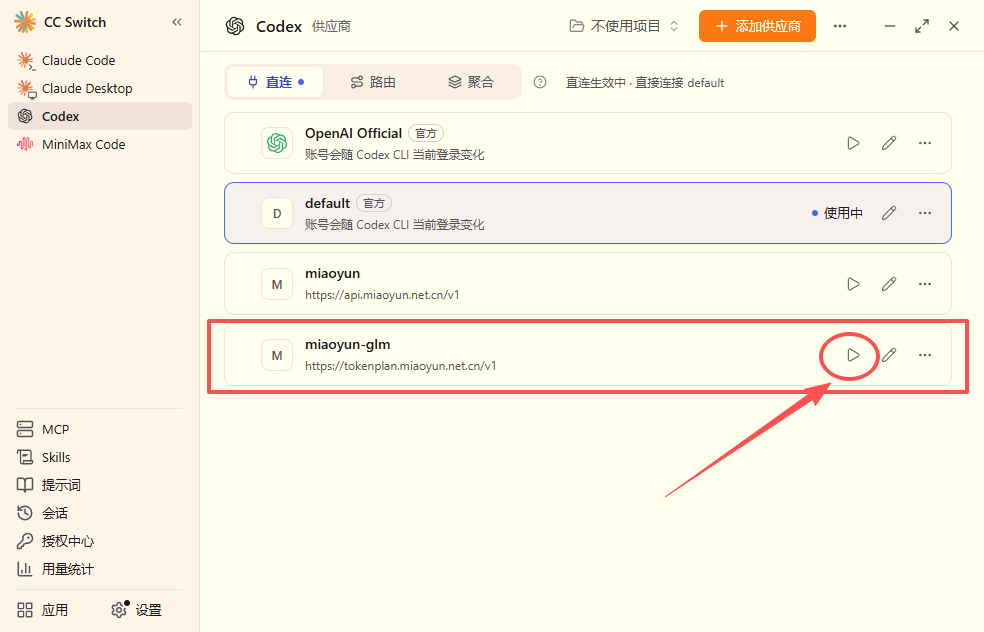
Task: Click the 添加供应商 button
Action: (x=757, y=26)
